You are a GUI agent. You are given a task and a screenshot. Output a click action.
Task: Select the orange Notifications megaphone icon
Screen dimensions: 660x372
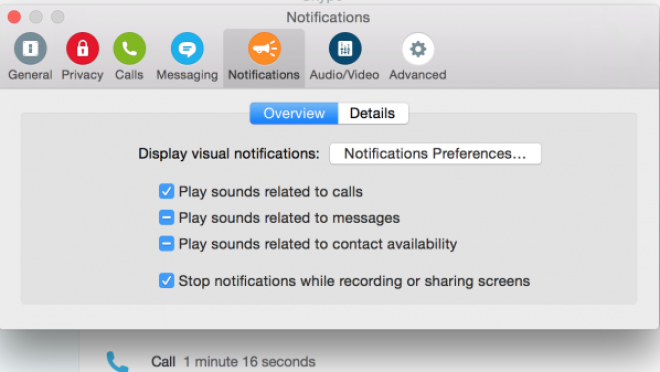tap(264, 48)
